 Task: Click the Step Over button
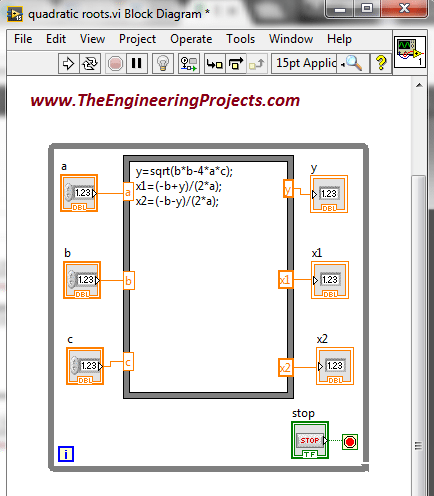(236, 63)
